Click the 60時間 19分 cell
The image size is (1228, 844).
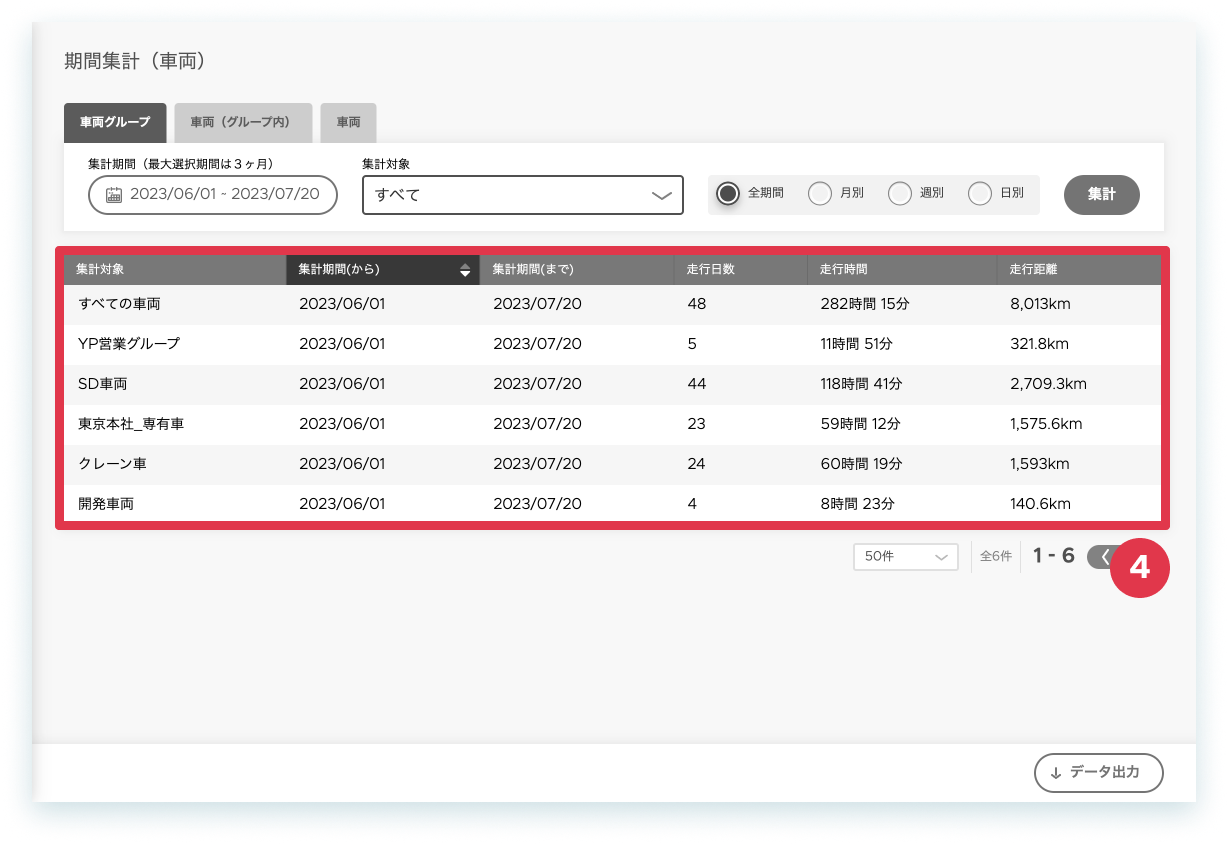click(861, 464)
